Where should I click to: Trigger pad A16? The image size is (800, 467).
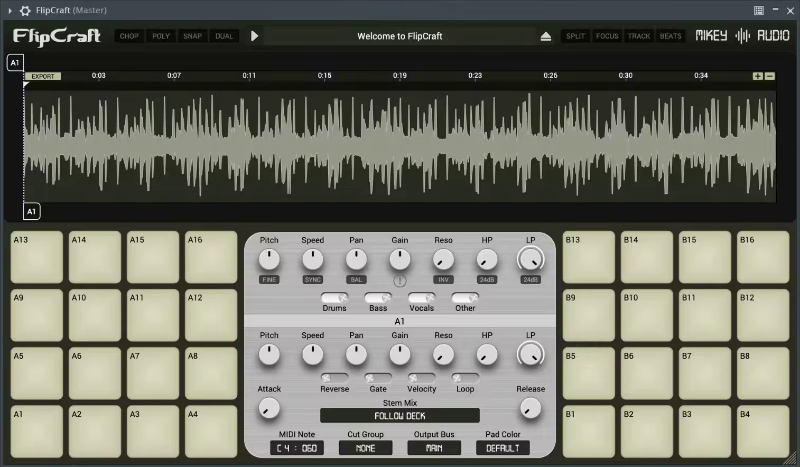211,257
